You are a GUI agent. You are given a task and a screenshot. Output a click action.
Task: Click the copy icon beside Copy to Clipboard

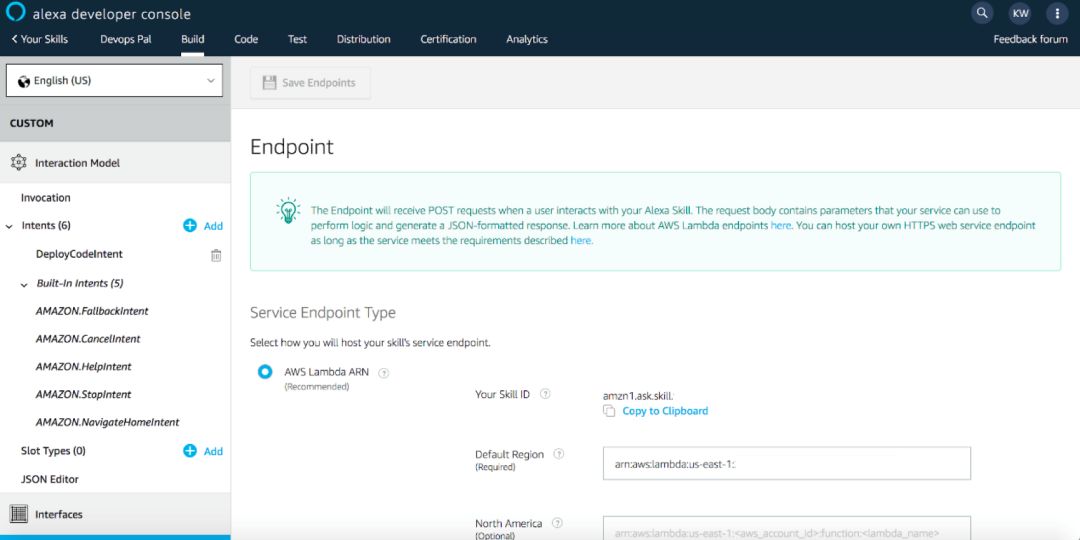(x=609, y=411)
